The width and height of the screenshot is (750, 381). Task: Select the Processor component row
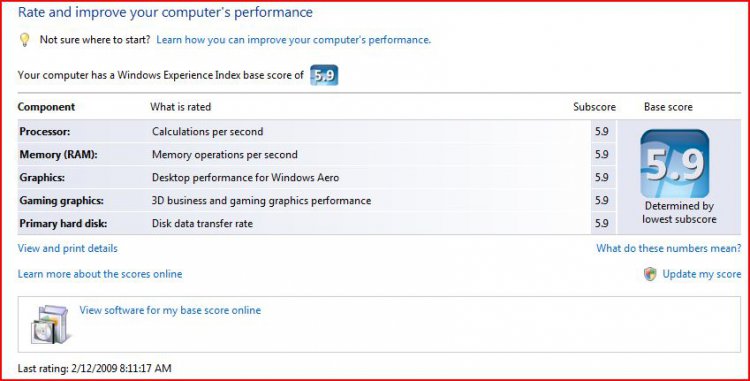[x=317, y=131]
